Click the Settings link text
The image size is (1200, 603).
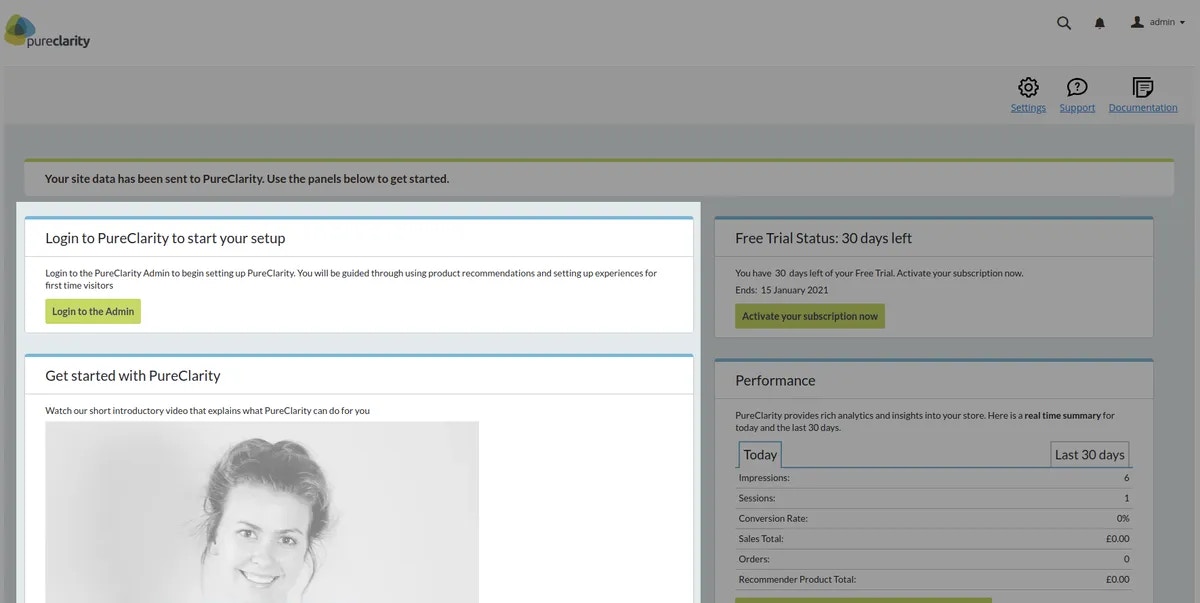pos(1028,108)
